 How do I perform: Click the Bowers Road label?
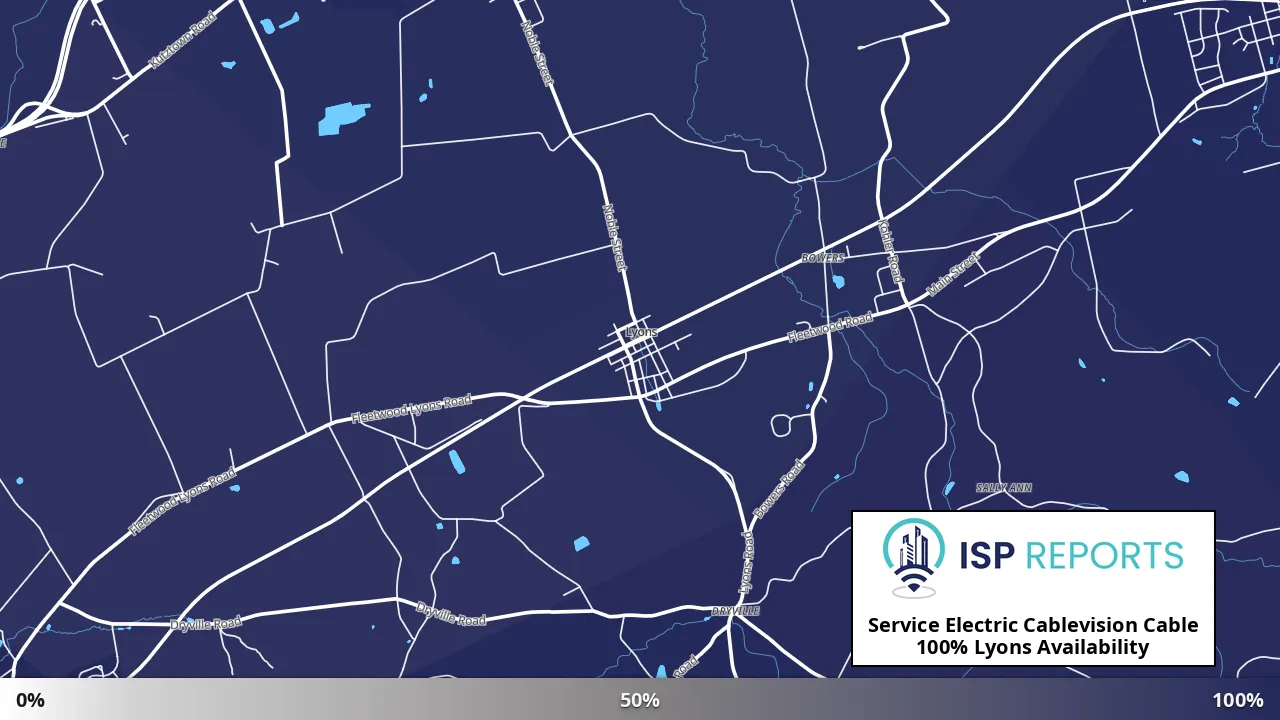point(779,489)
